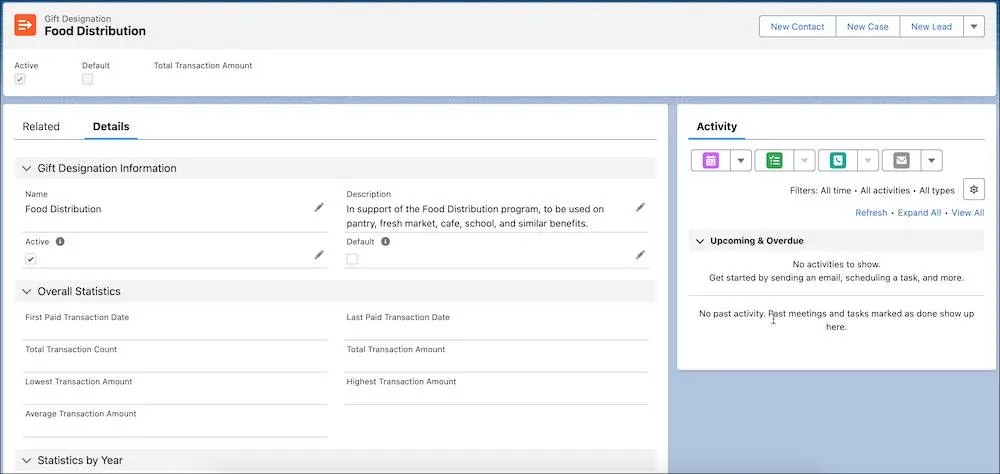Click the Filters: All time text
1000x474 pixels.
point(820,190)
